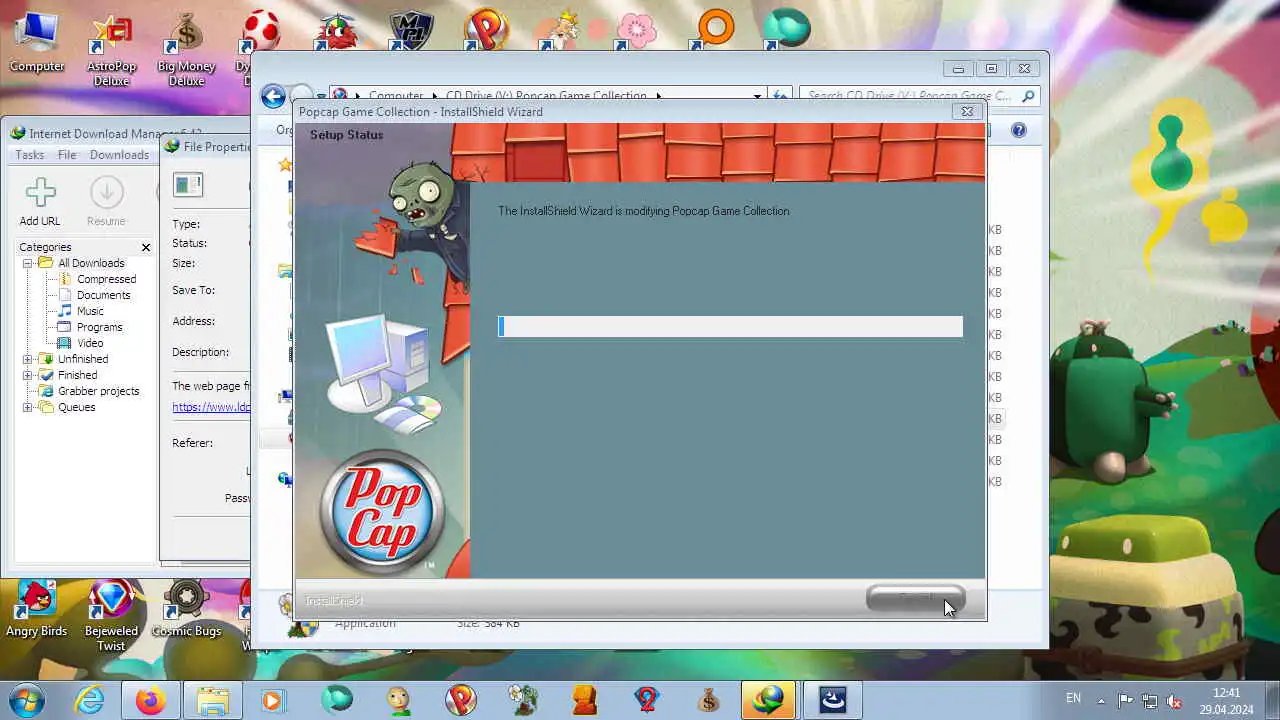This screenshot has width=1280, height=720.
Task: Click the refresh button beside address bar
Action: (780, 96)
